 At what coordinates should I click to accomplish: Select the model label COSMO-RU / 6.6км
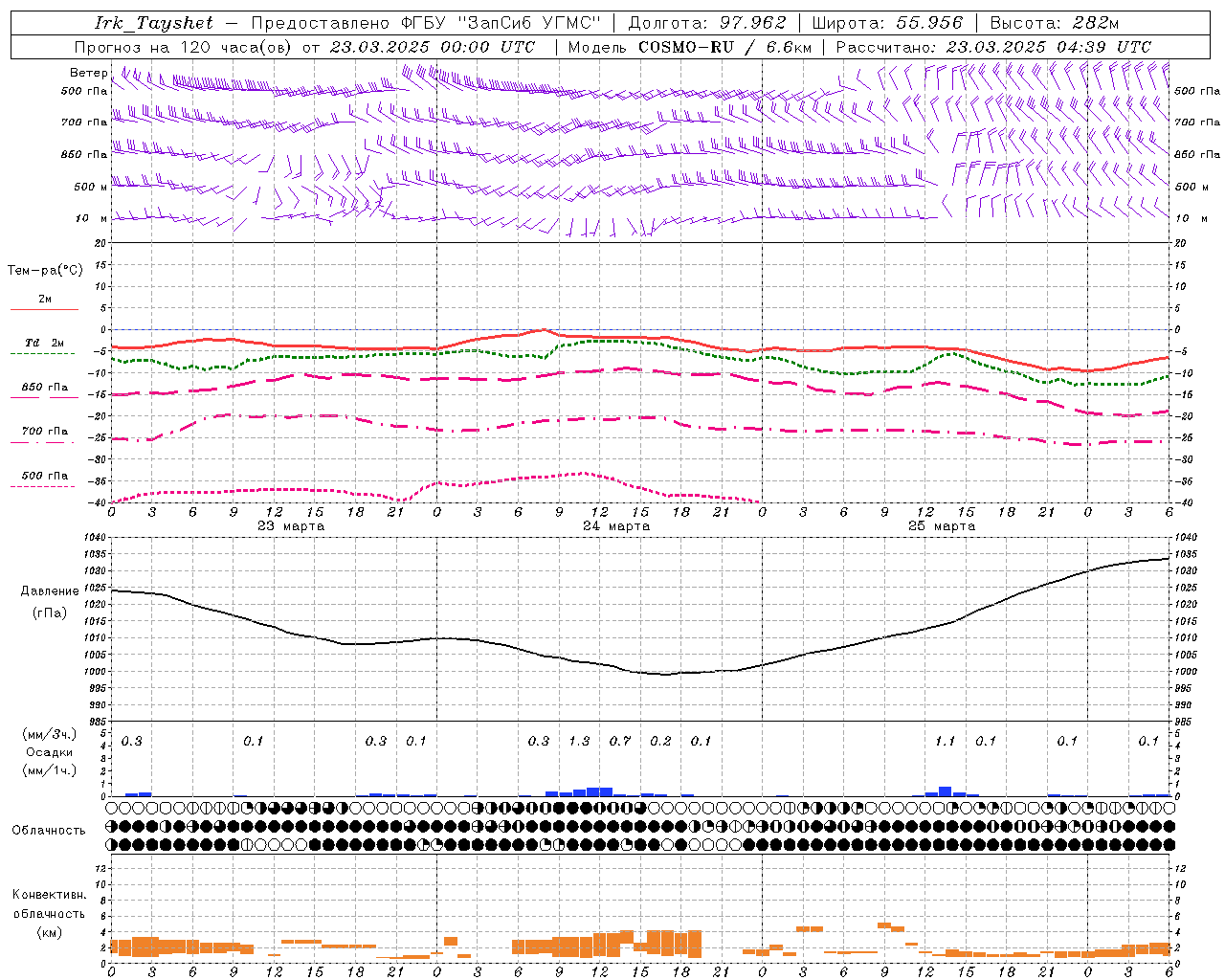(x=724, y=47)
